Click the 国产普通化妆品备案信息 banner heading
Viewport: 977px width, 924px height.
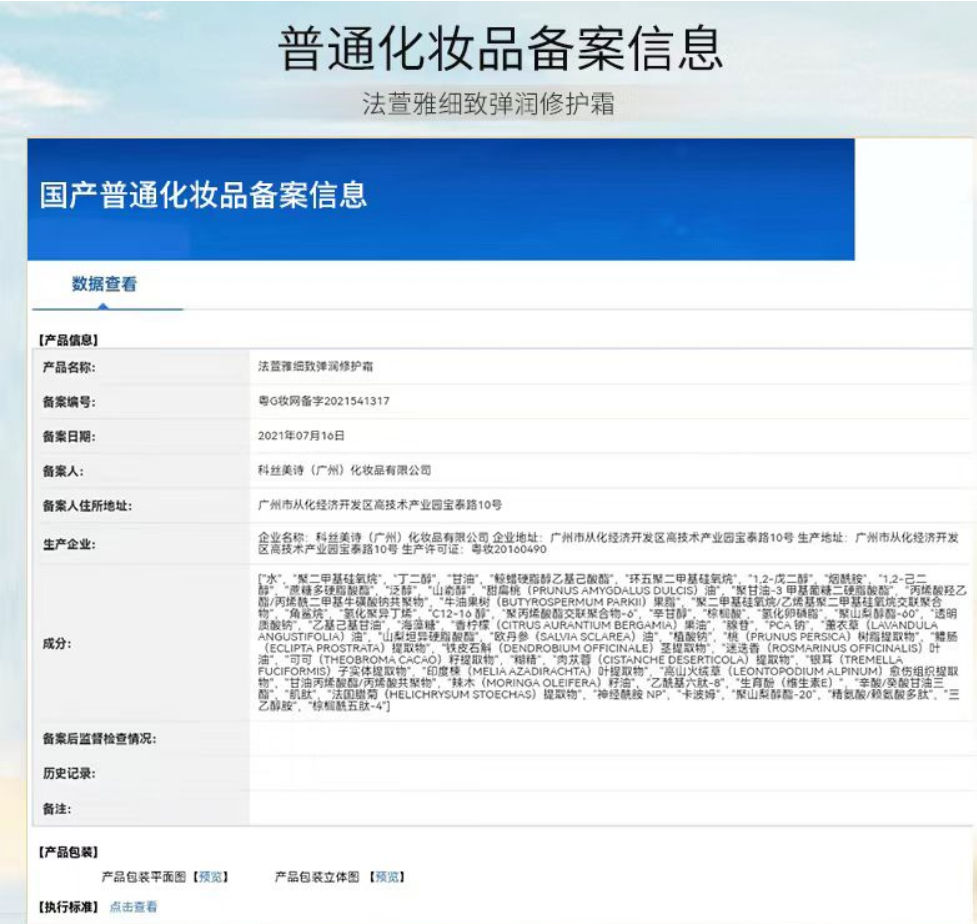(x=204, y=194)
